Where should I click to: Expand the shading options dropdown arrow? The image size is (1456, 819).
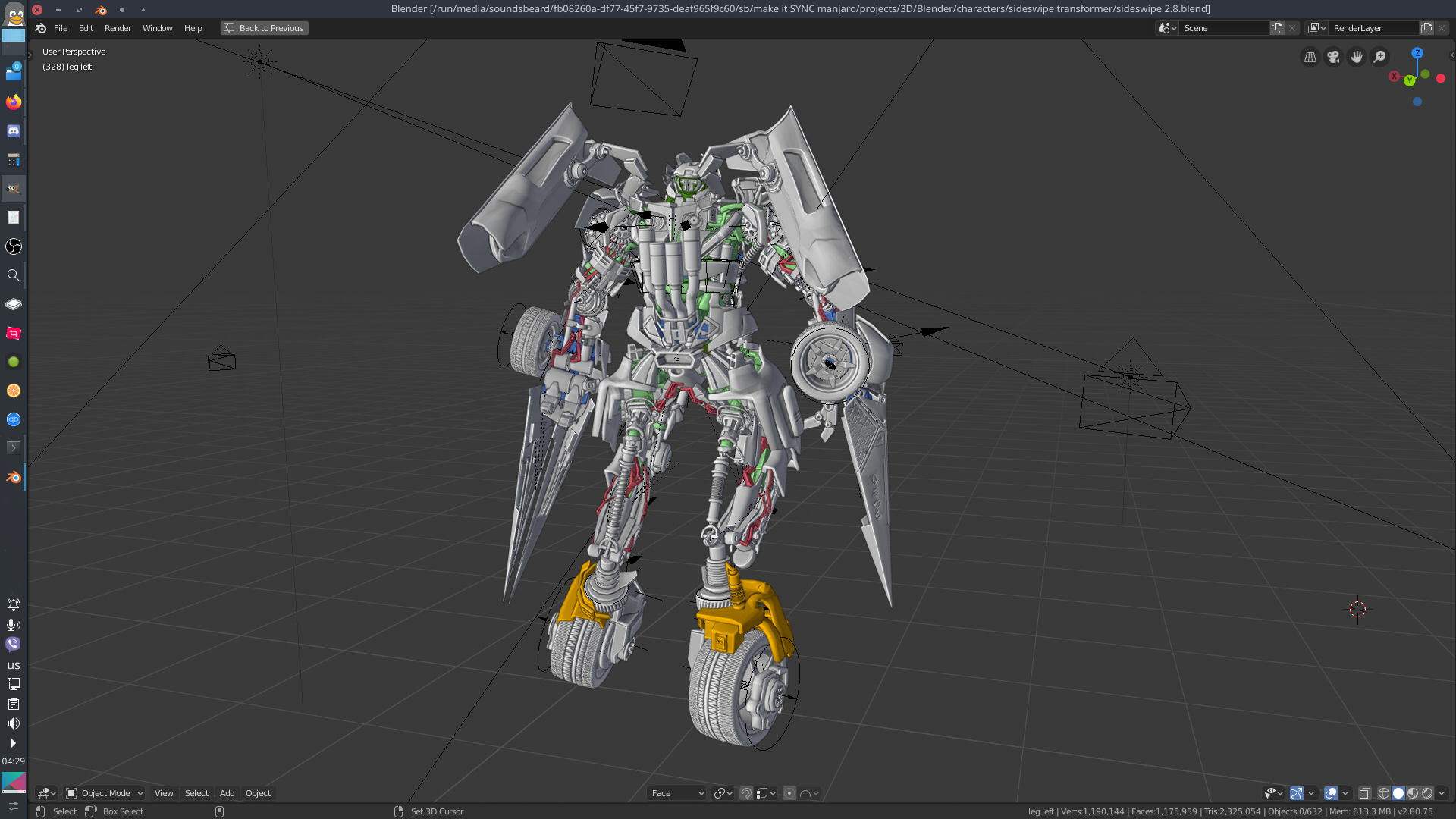pos(1442,793)
